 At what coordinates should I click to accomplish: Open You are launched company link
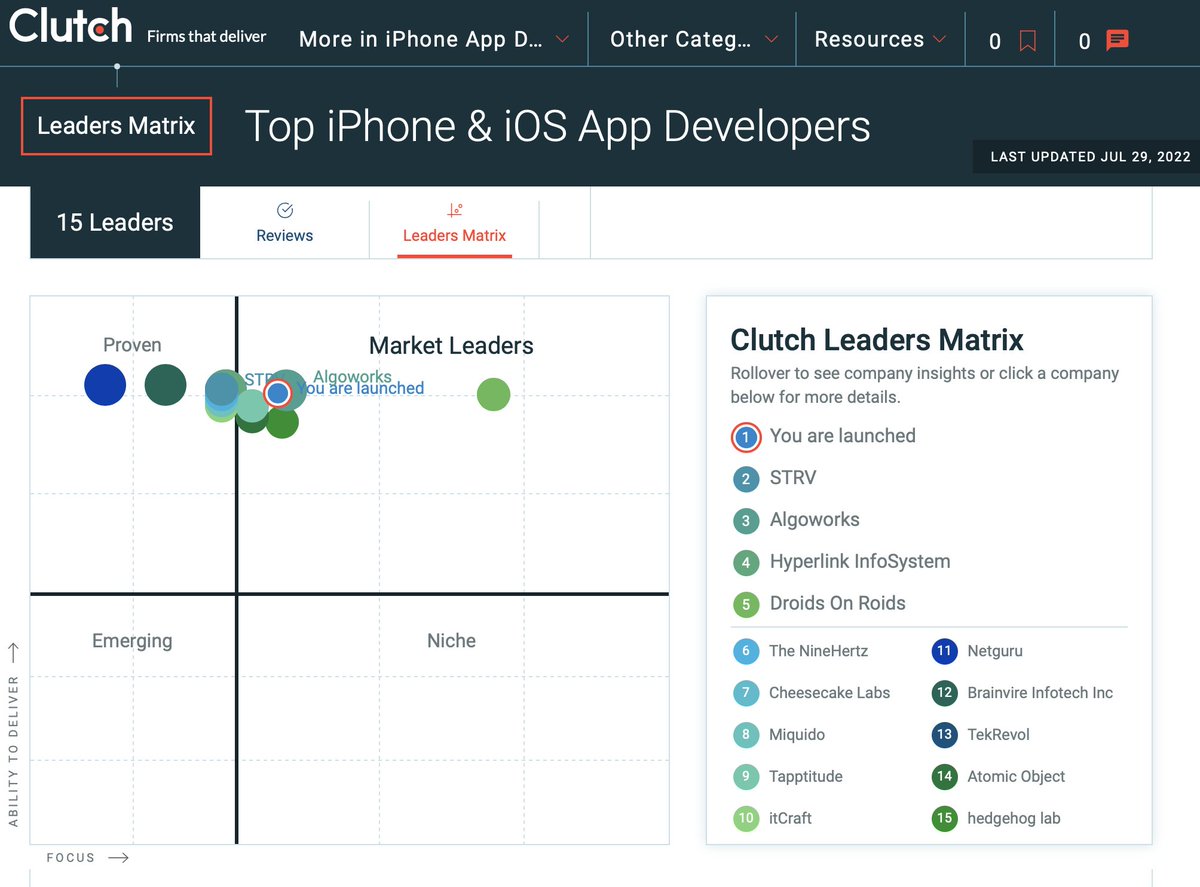tap(843, 436)
